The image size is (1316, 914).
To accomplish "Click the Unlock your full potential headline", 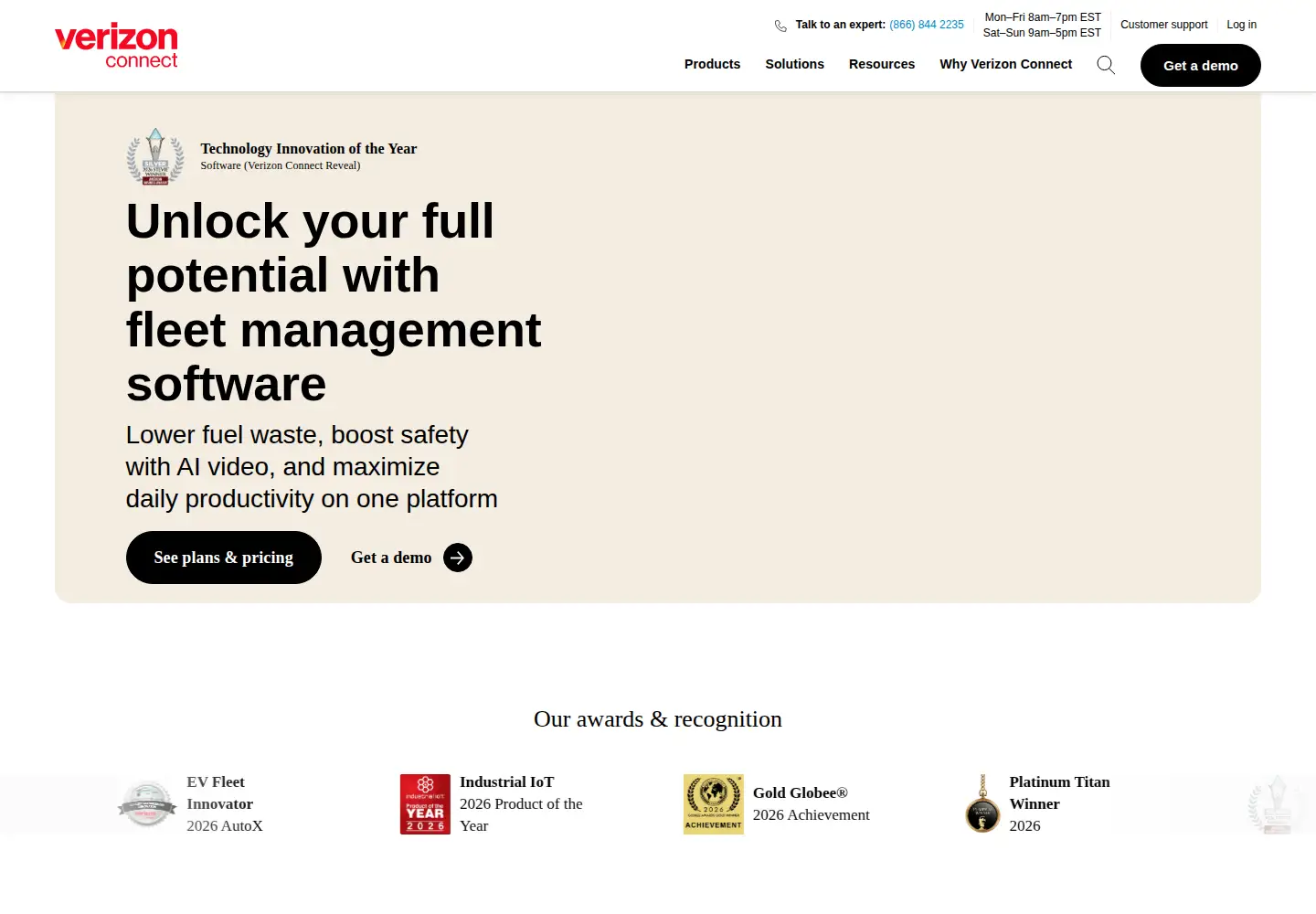I will pos(334,303).
